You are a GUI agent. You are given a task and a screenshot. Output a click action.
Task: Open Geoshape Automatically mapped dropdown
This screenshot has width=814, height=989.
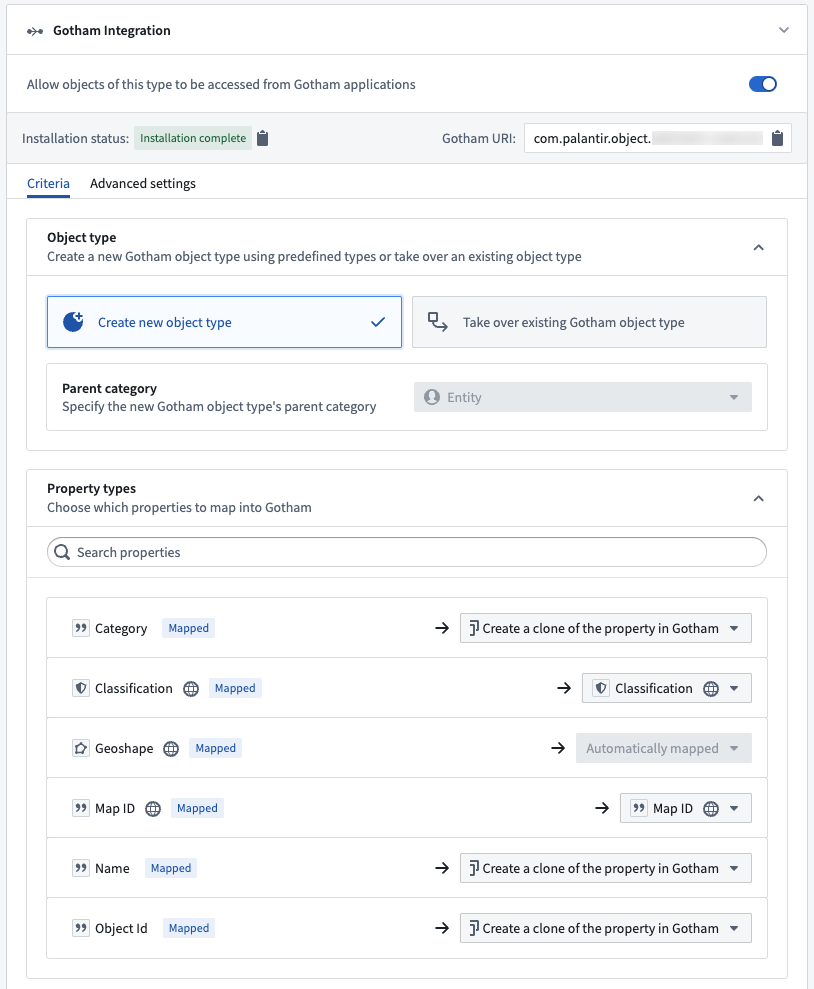pyautogui.click(x=663, y=748)
